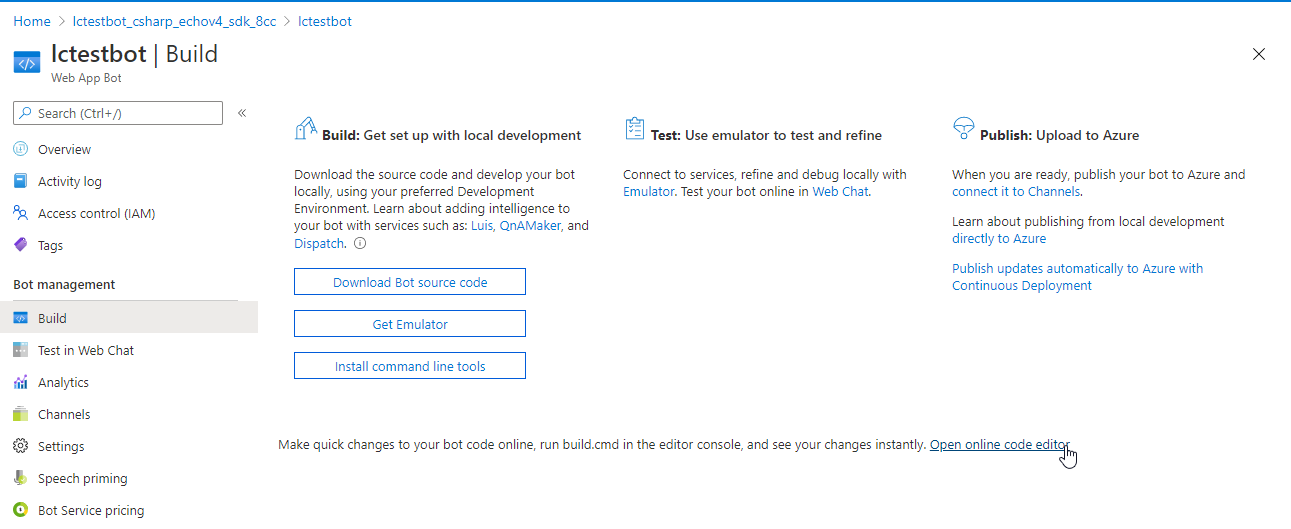
Task: Open Test in Web Chat menu item
Action: tap(85, 350)
